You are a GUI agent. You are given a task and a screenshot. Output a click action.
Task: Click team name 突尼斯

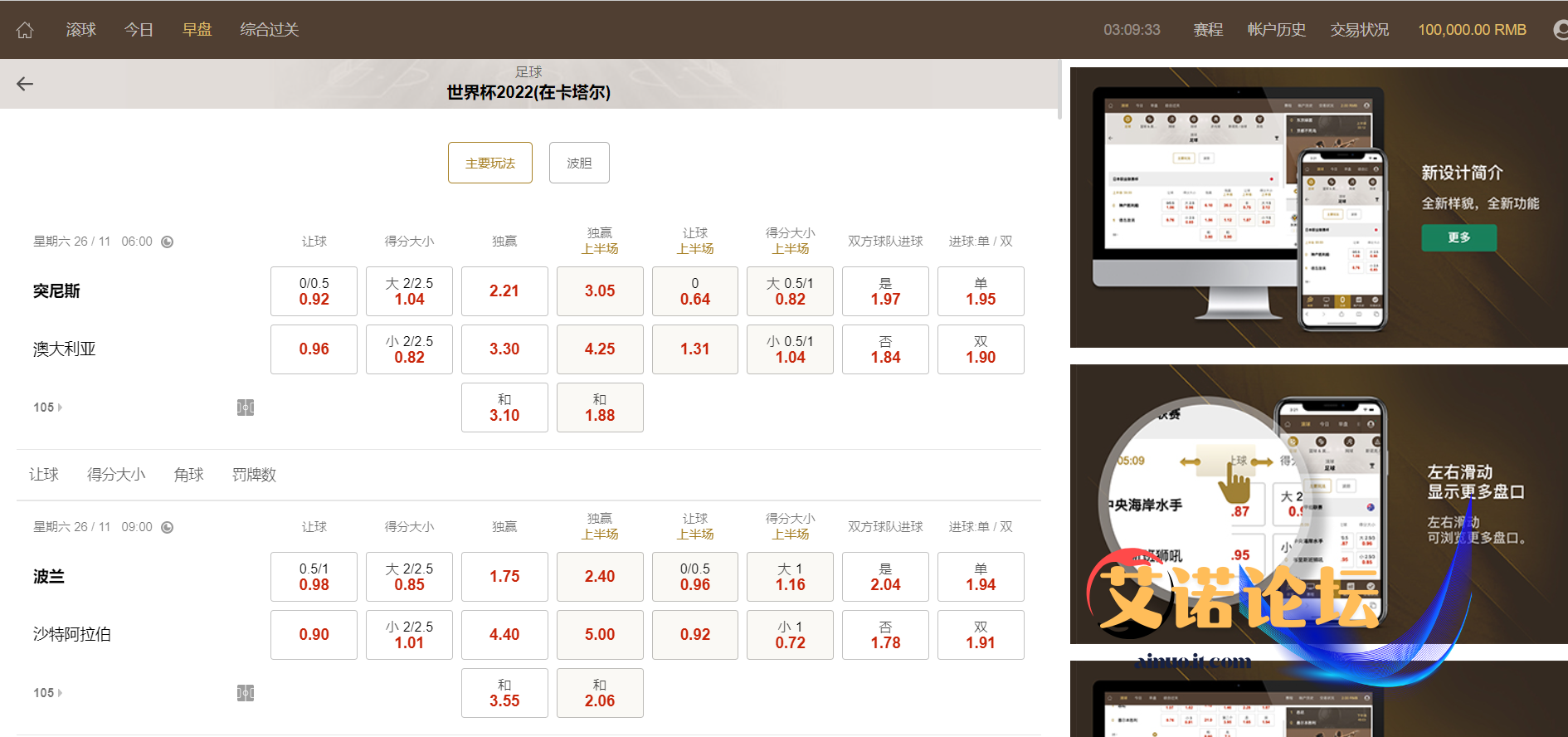click(x=56, y=291)
